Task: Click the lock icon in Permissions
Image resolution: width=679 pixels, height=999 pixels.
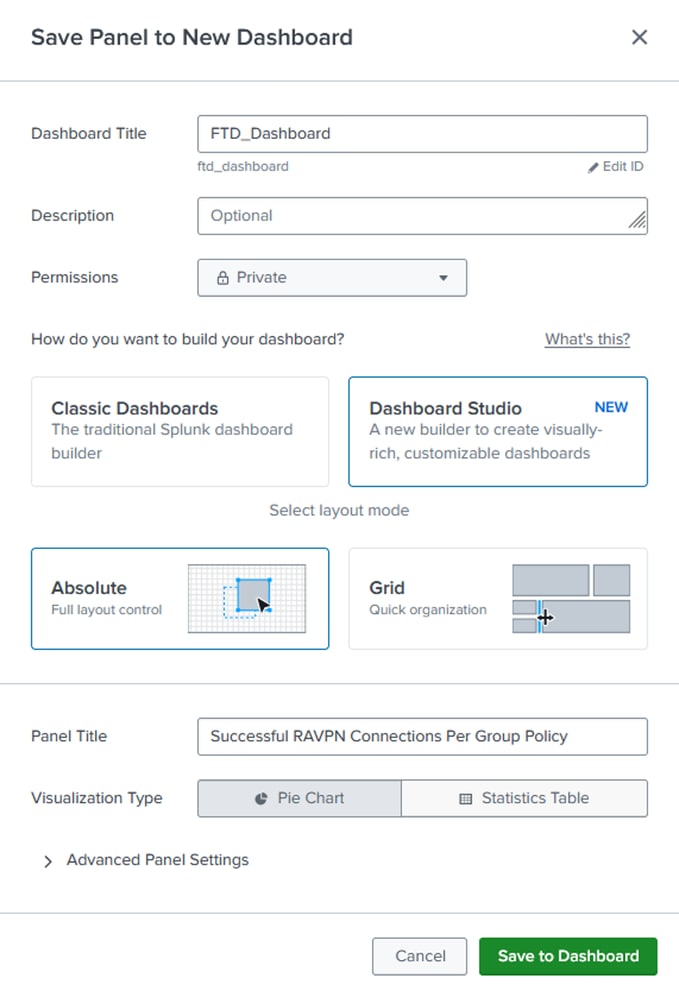Action: [x=222, y=278]
